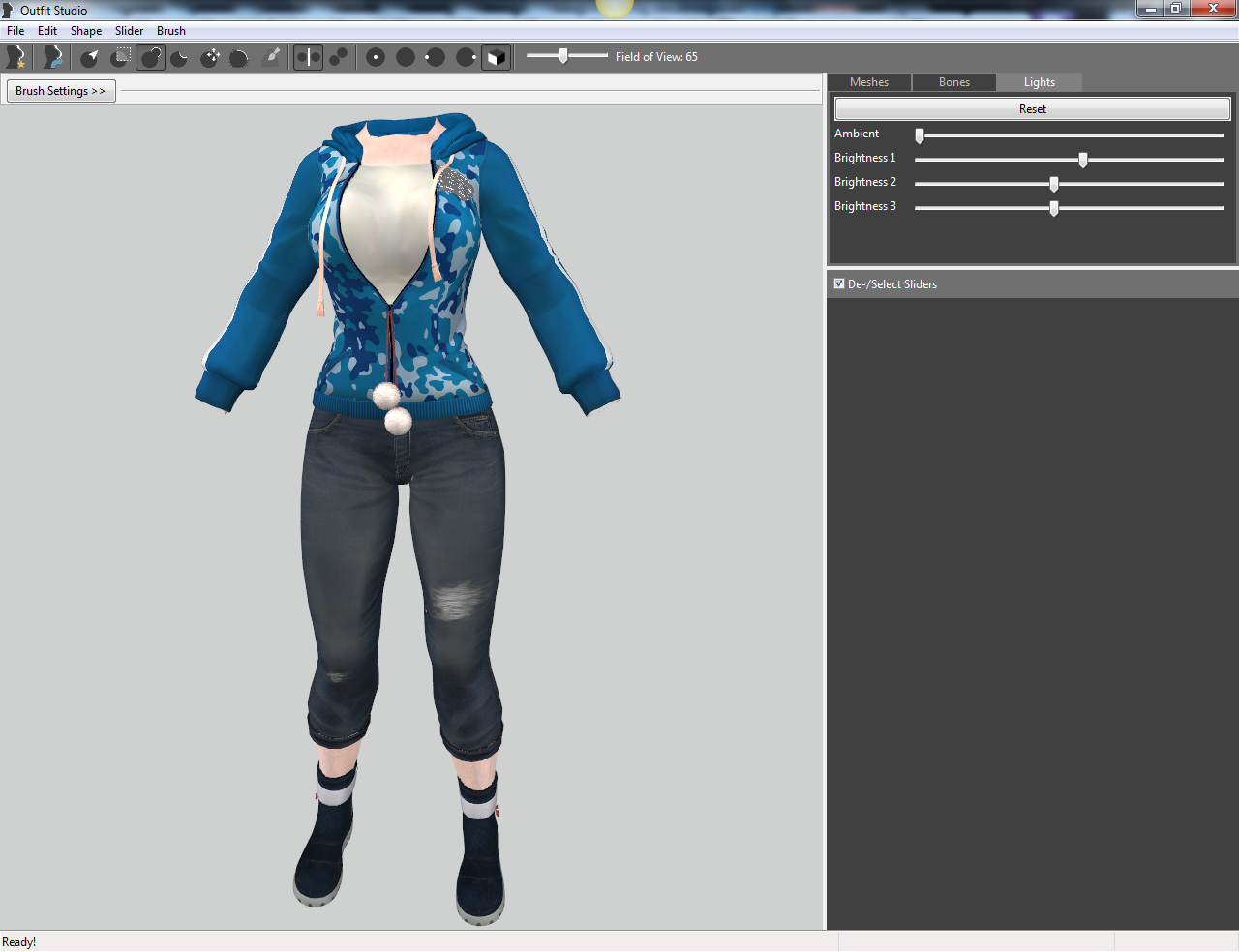Adjust the Brightness 2 slider
Viewport: 1239px width, 952px height.
(1069, 184)
